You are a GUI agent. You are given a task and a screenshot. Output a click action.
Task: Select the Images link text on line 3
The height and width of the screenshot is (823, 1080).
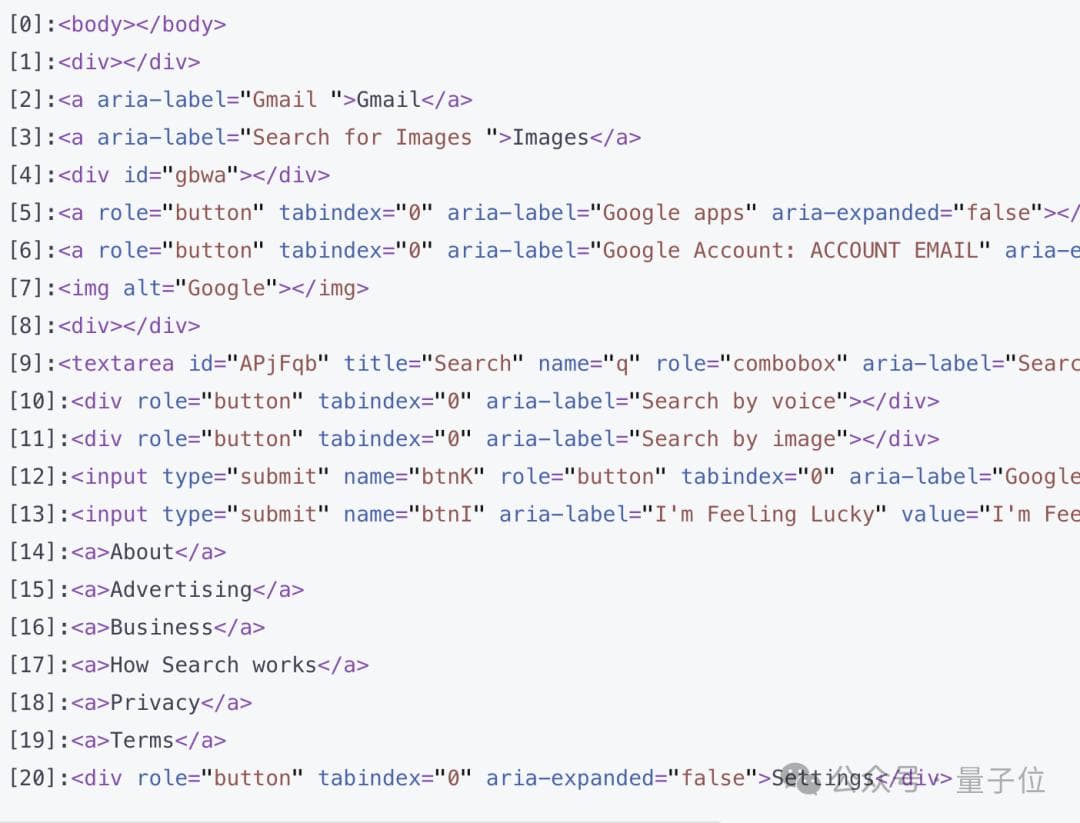(550, 137)
